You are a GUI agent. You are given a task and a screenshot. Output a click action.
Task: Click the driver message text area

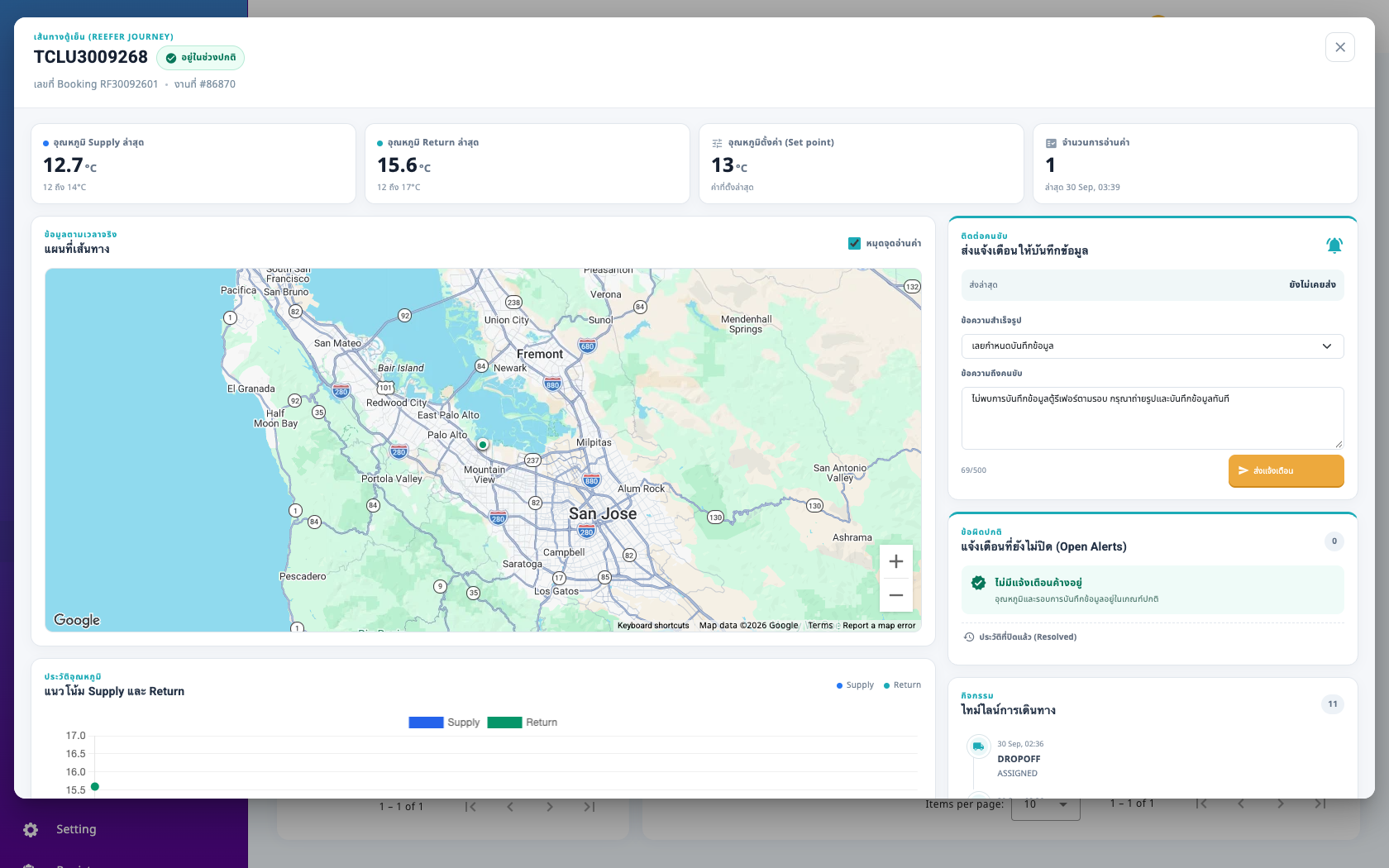(x=1152, y=418)
